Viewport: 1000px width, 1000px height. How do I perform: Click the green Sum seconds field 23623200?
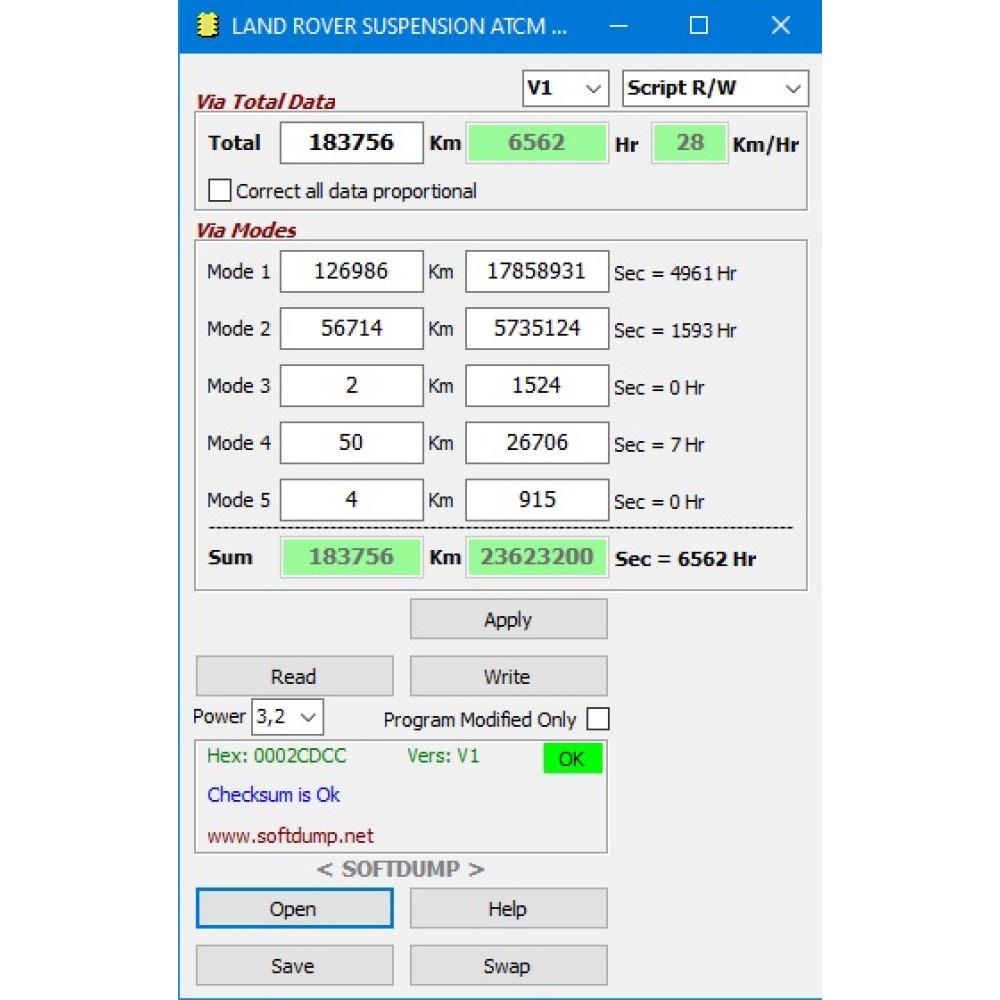[537, 557]
